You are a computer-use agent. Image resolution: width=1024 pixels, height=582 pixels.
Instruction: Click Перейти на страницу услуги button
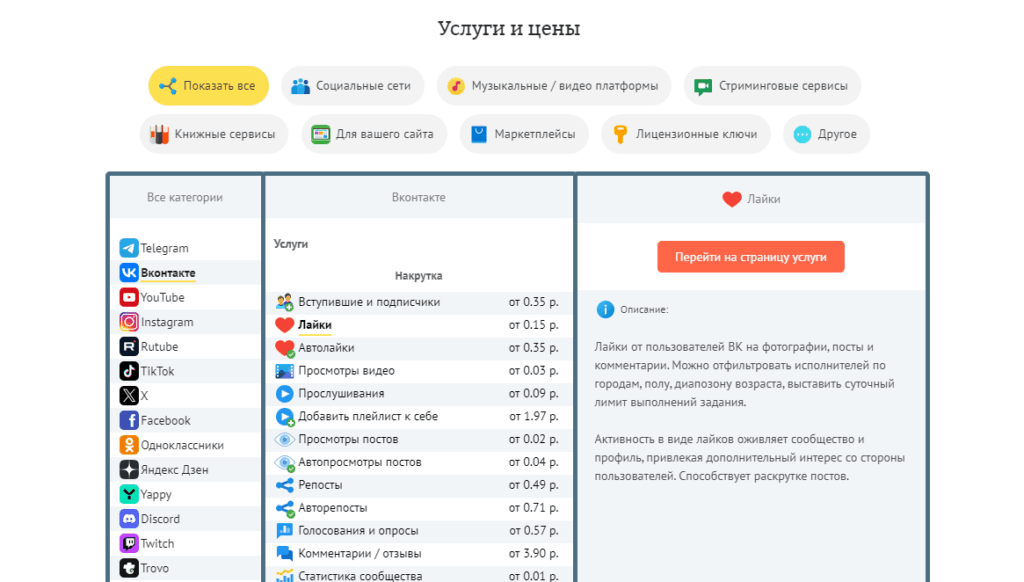point(750,257)
